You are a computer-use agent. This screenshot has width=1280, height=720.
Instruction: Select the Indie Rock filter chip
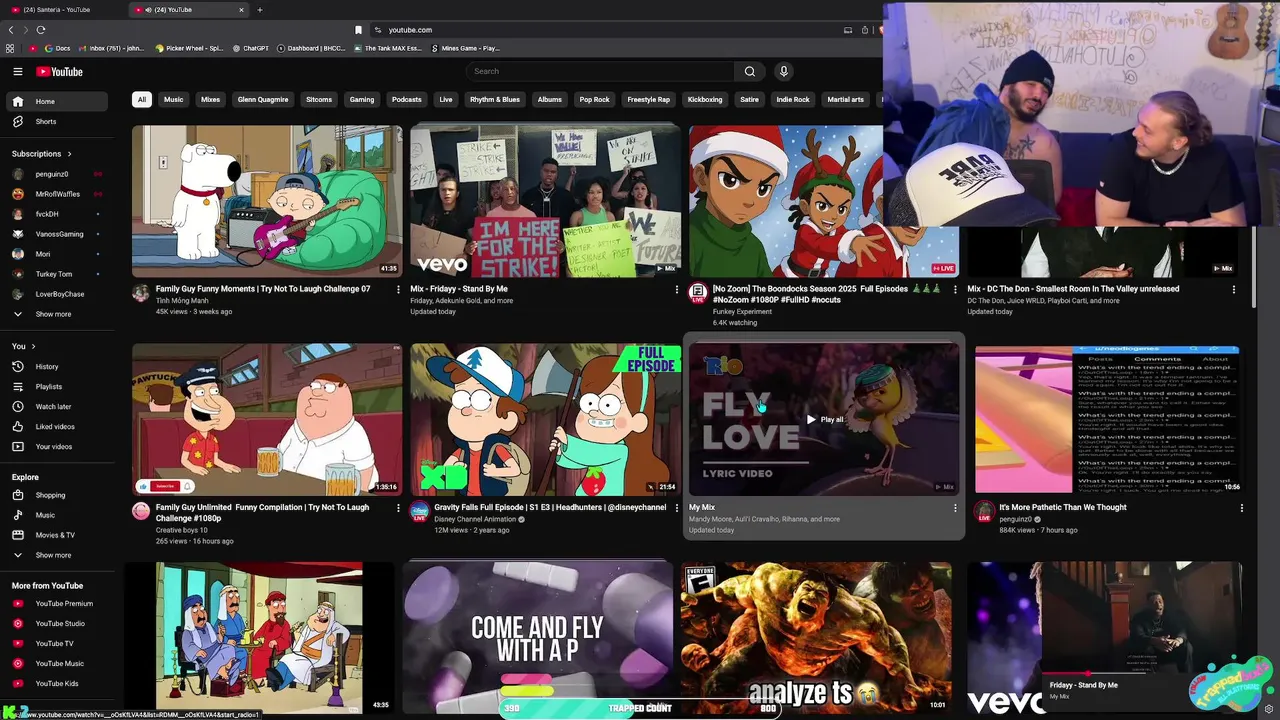(x=793, y=99)
